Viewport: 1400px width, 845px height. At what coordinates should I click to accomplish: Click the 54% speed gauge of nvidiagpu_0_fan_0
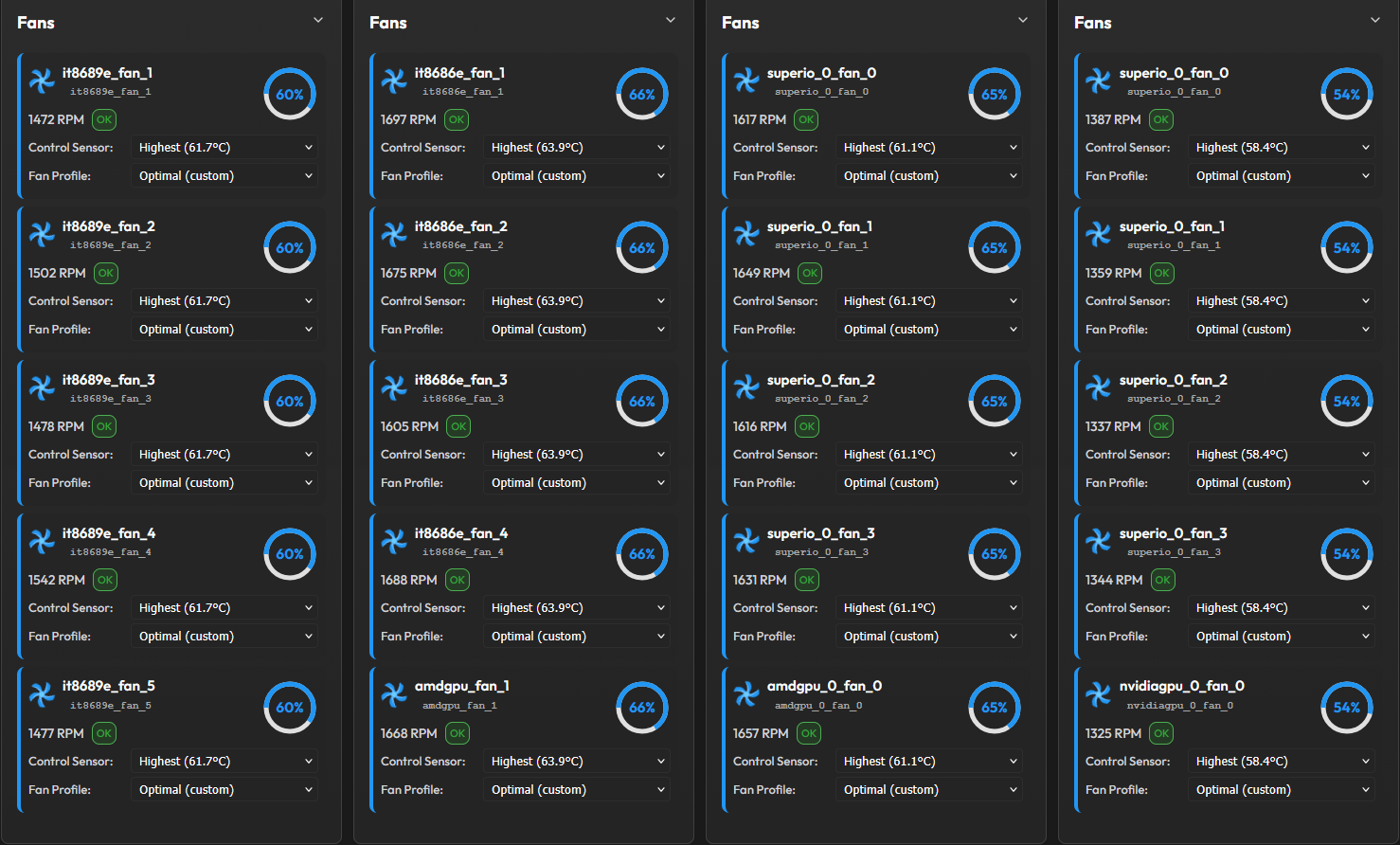click(x=1347, y=708)
